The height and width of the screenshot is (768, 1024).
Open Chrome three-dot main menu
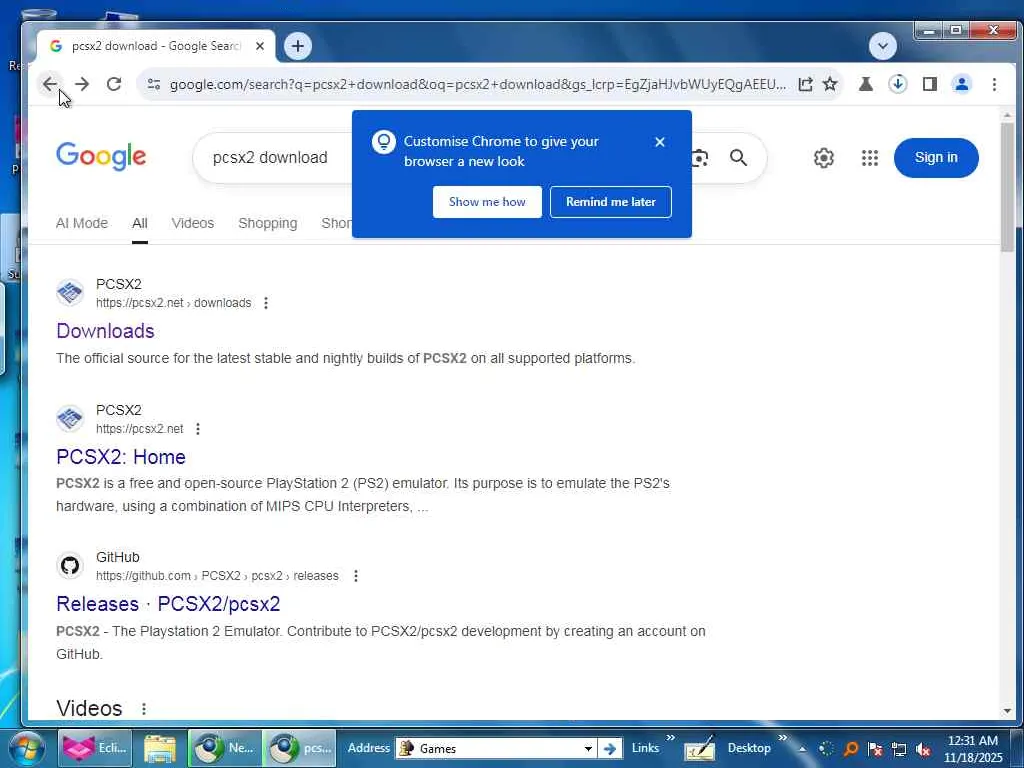click(x=994, y=84)
